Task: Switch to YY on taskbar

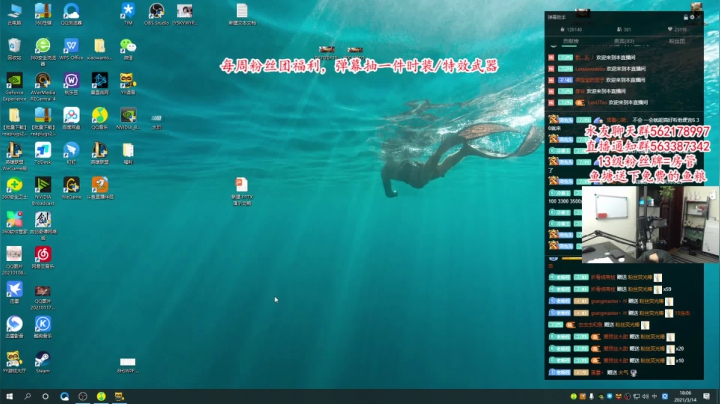Action: (x=119, y=396)
